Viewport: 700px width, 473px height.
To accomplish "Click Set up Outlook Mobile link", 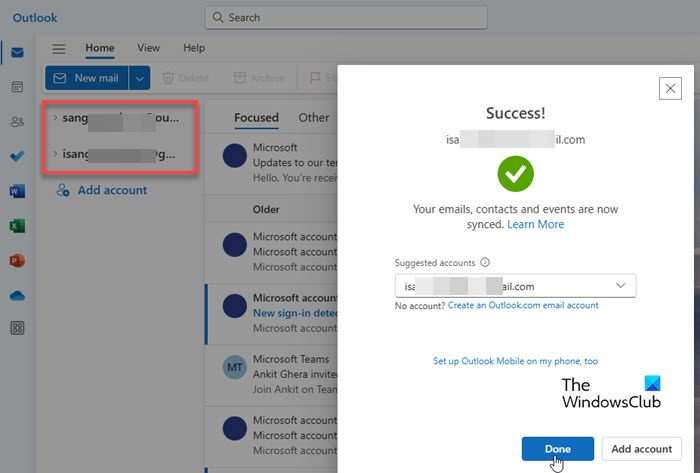I will point(515,361).
